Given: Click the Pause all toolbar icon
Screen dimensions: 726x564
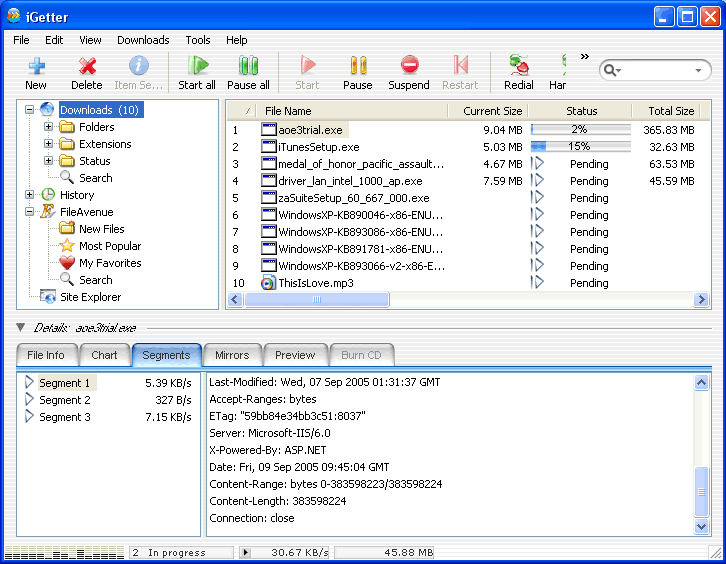Looking at the screenshot, I should click(x=248, y=66).
